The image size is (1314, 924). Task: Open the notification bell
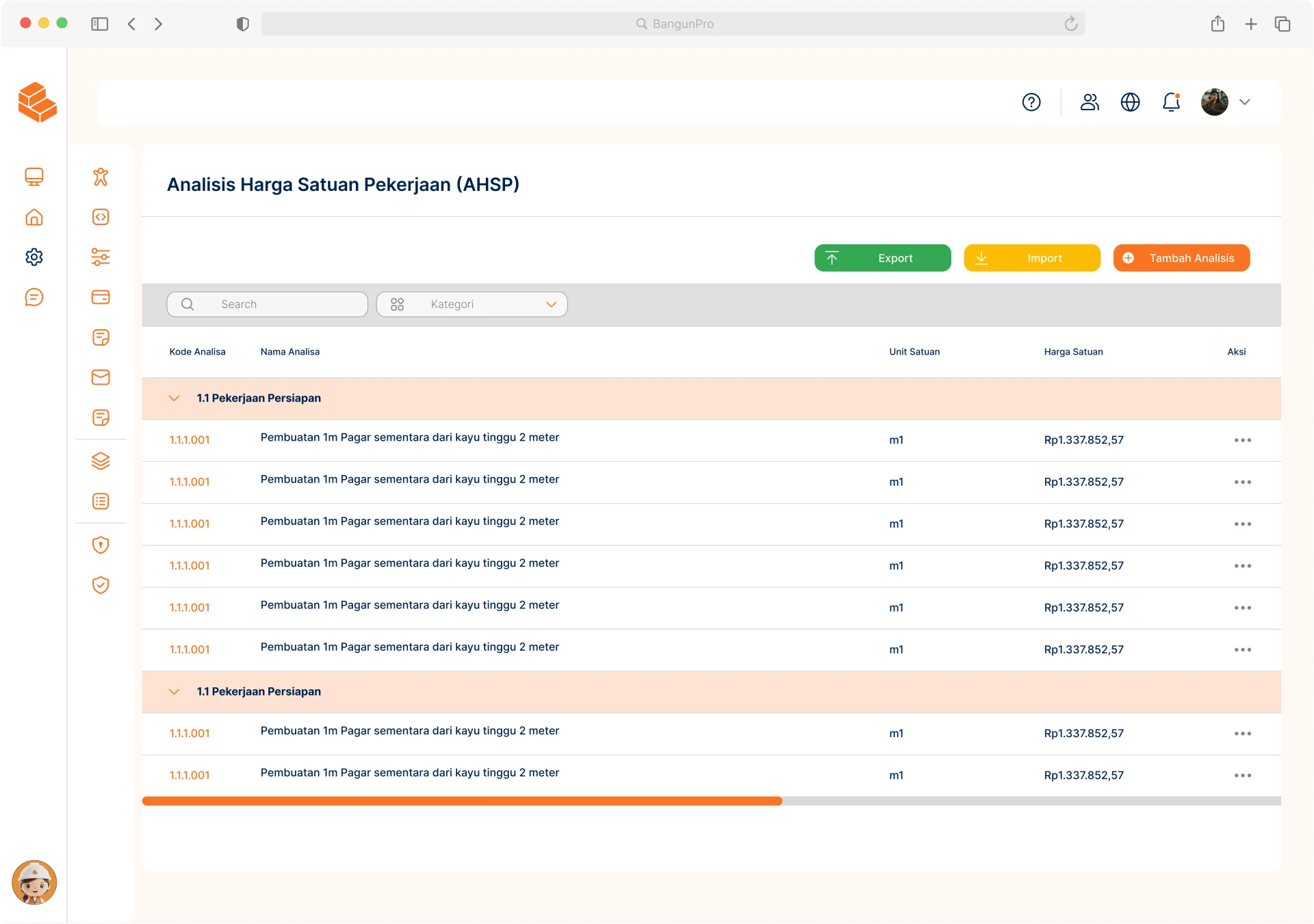pyautogui.click(x=1171, y=102)
